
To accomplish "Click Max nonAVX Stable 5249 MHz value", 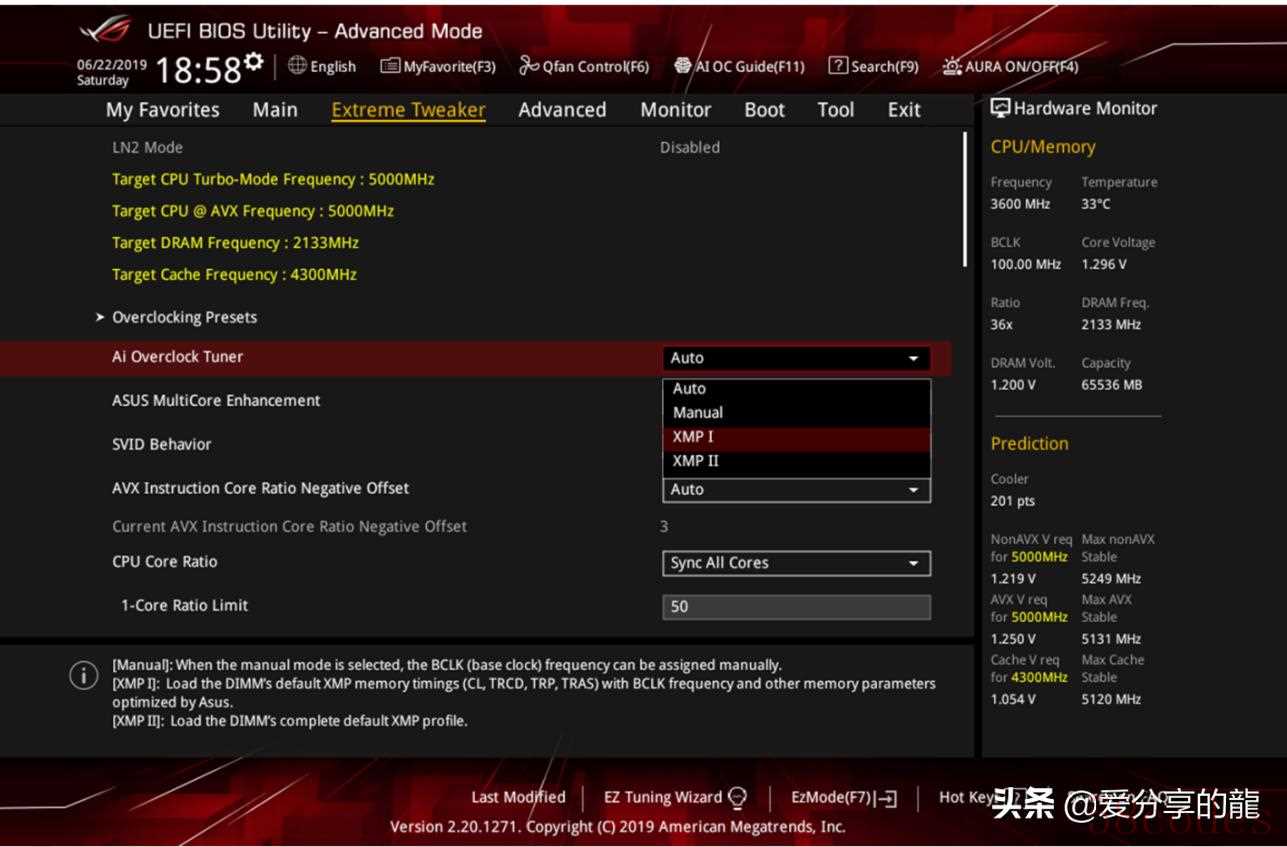I will (1111, 579).
